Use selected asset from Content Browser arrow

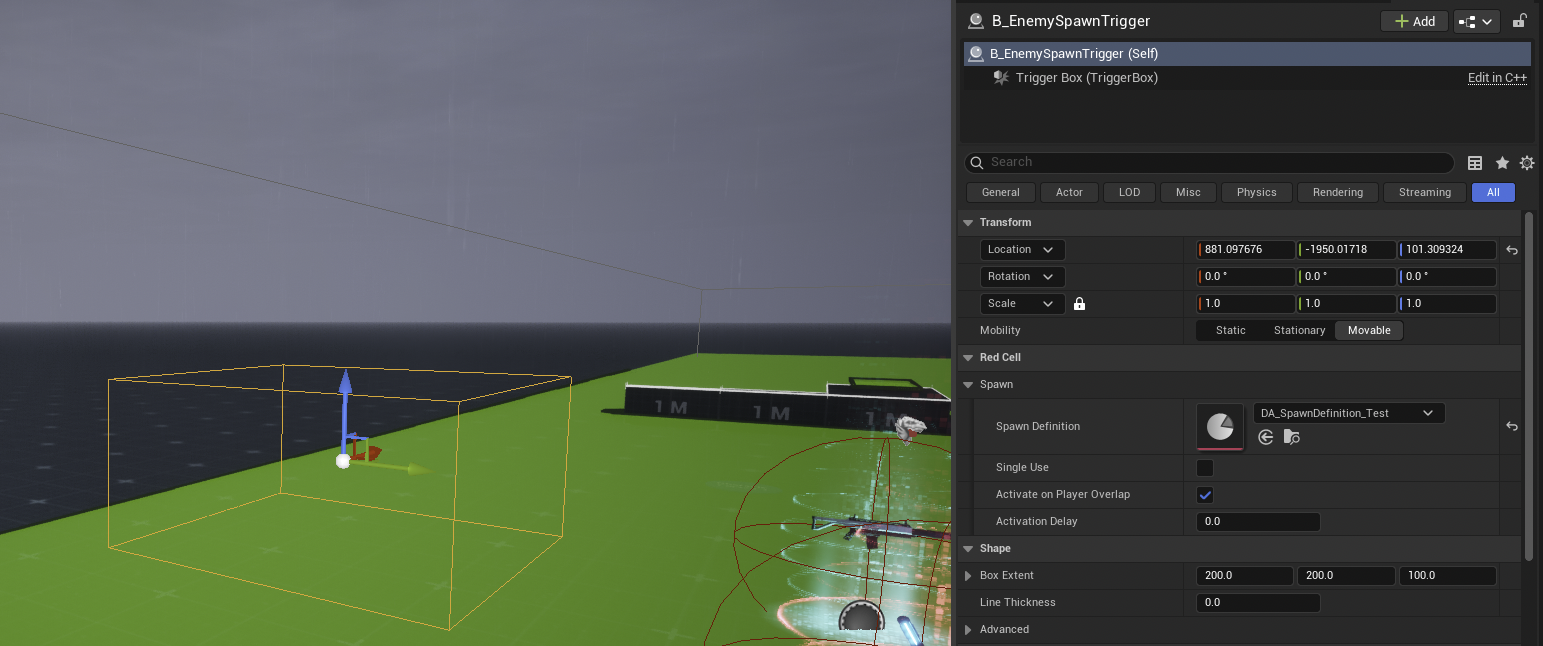point(1265,437)
